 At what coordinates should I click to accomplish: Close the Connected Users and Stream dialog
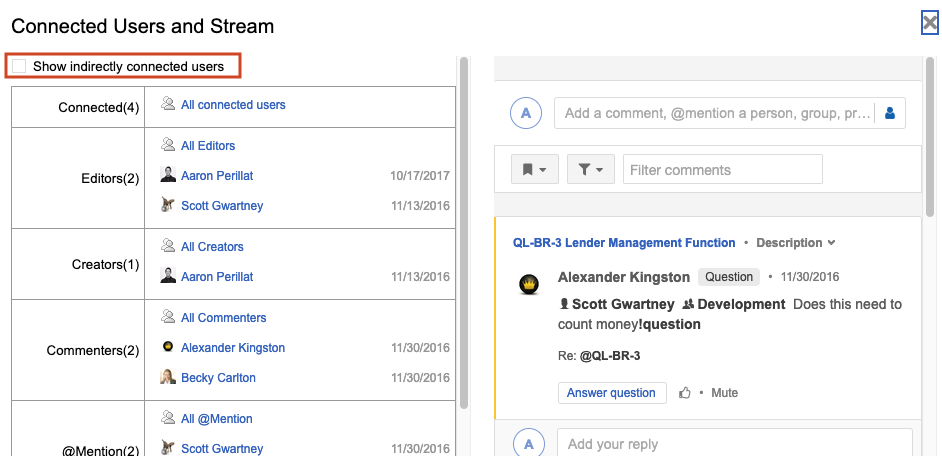[929, 23]
